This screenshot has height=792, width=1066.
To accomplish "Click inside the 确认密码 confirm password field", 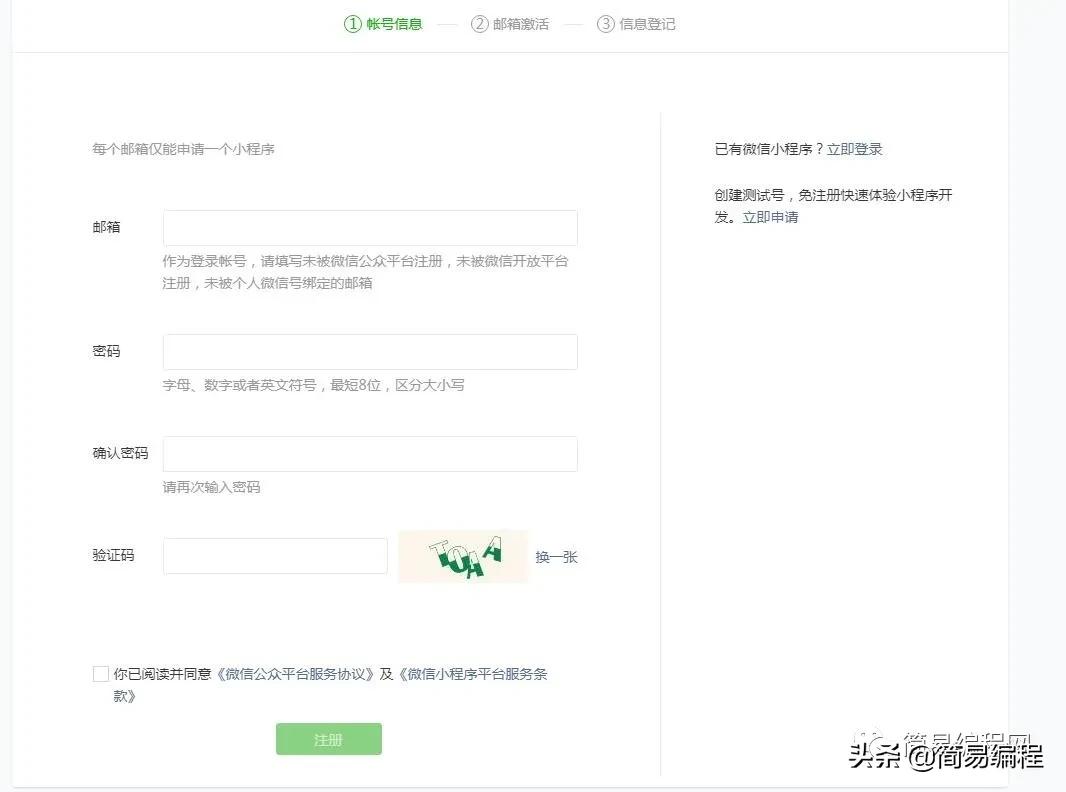I will (x=369, y=453).
